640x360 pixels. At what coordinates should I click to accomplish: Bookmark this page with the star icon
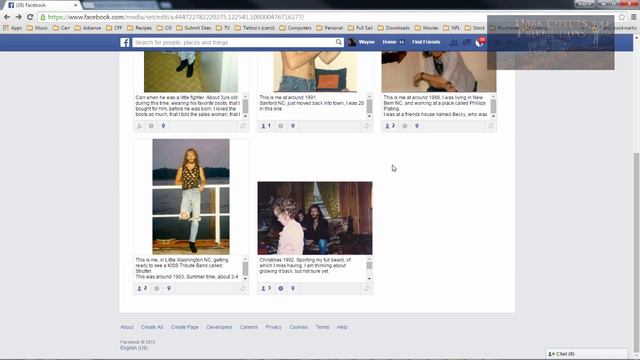tap(622, 17)
